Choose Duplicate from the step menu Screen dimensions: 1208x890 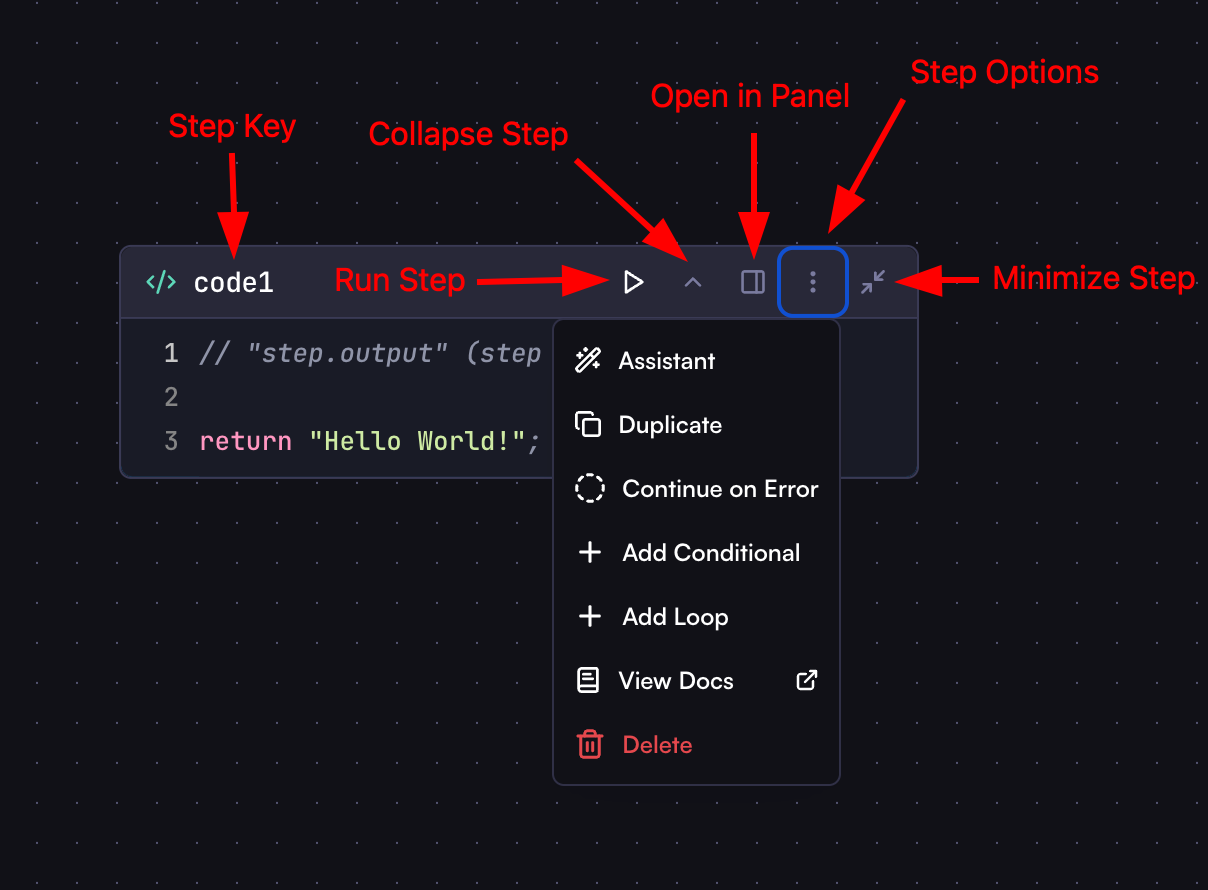point(671,424)
